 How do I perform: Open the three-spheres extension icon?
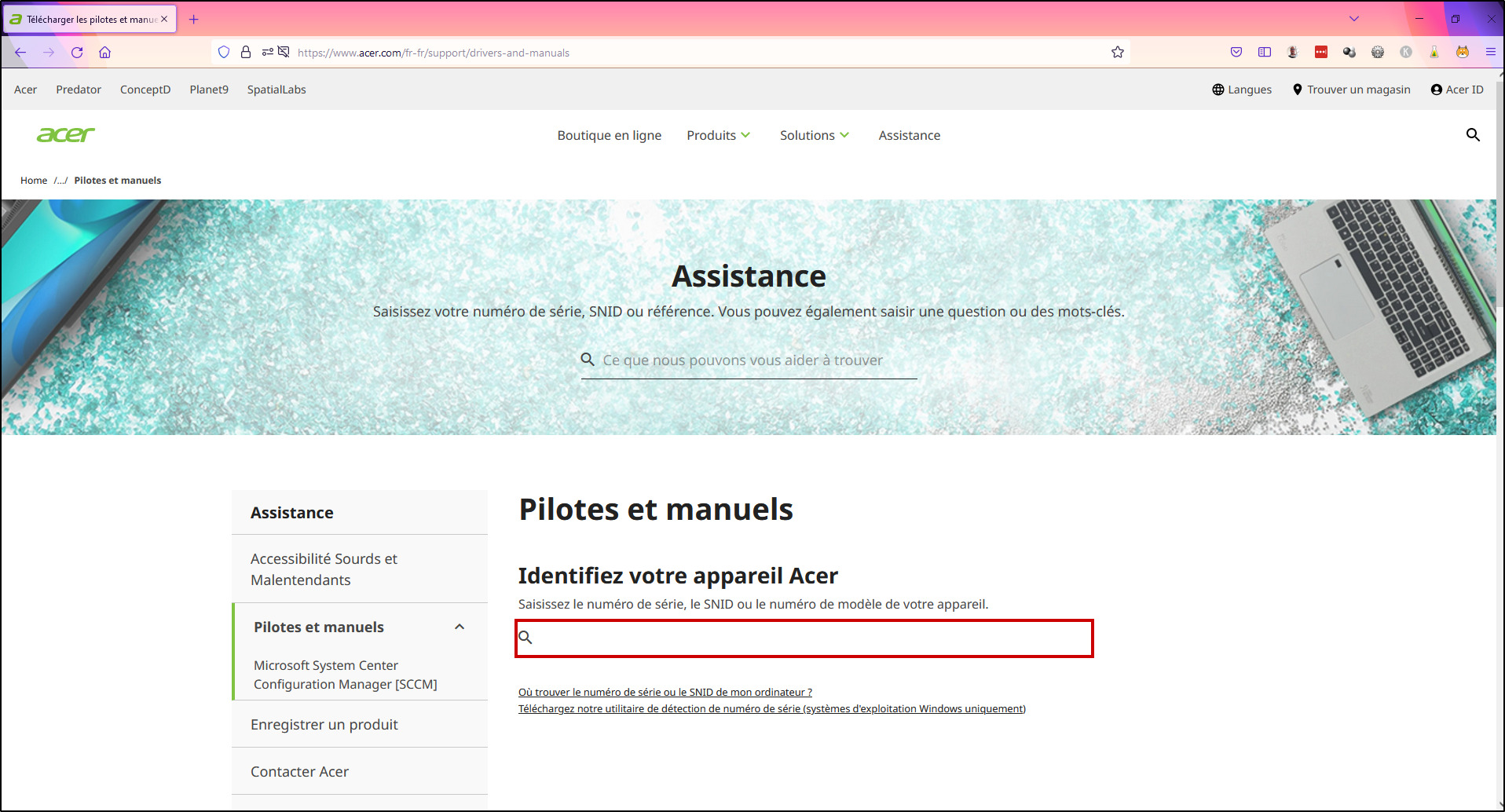1349,53
